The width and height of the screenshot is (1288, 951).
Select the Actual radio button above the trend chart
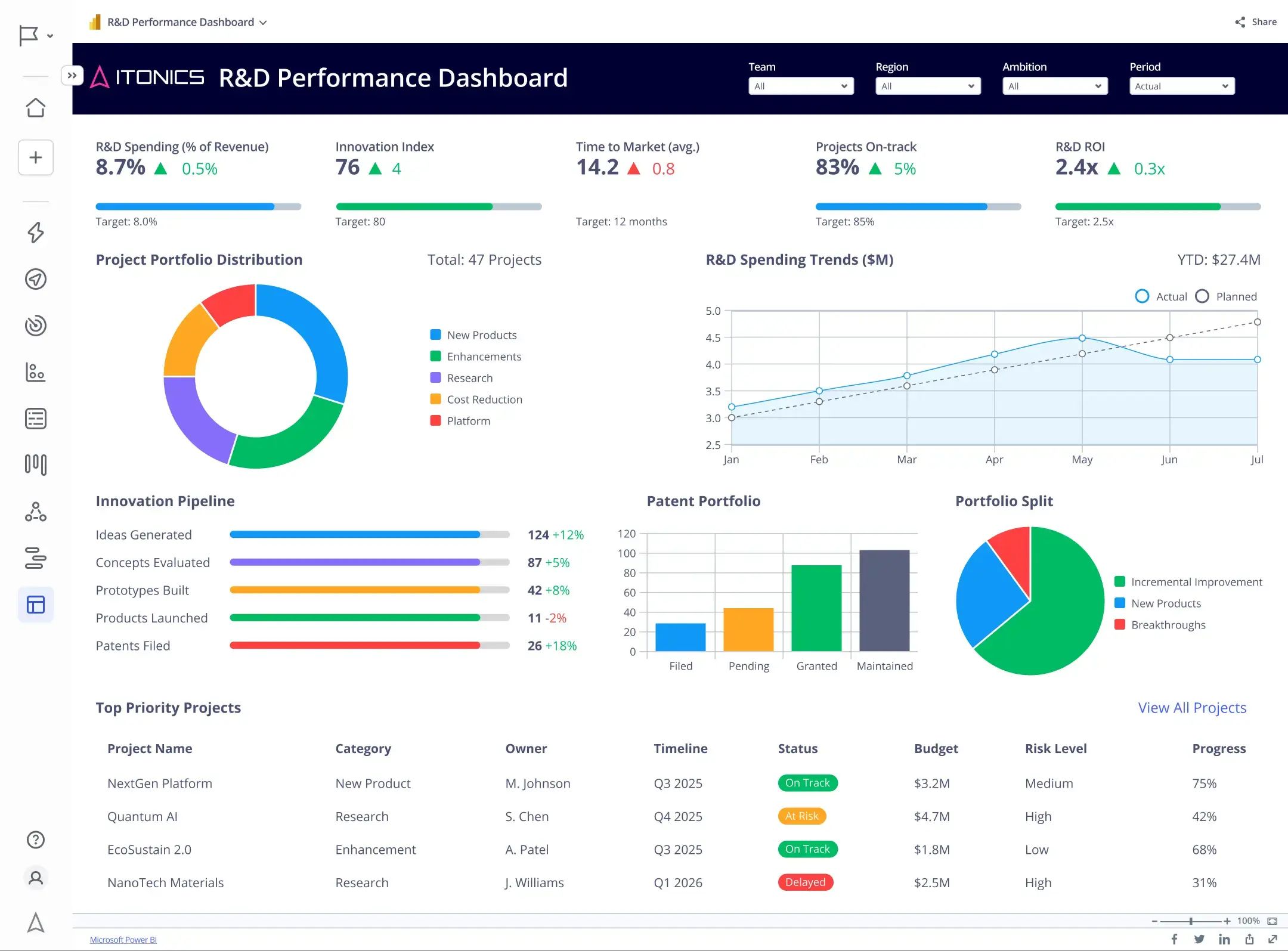point(1143,296)
